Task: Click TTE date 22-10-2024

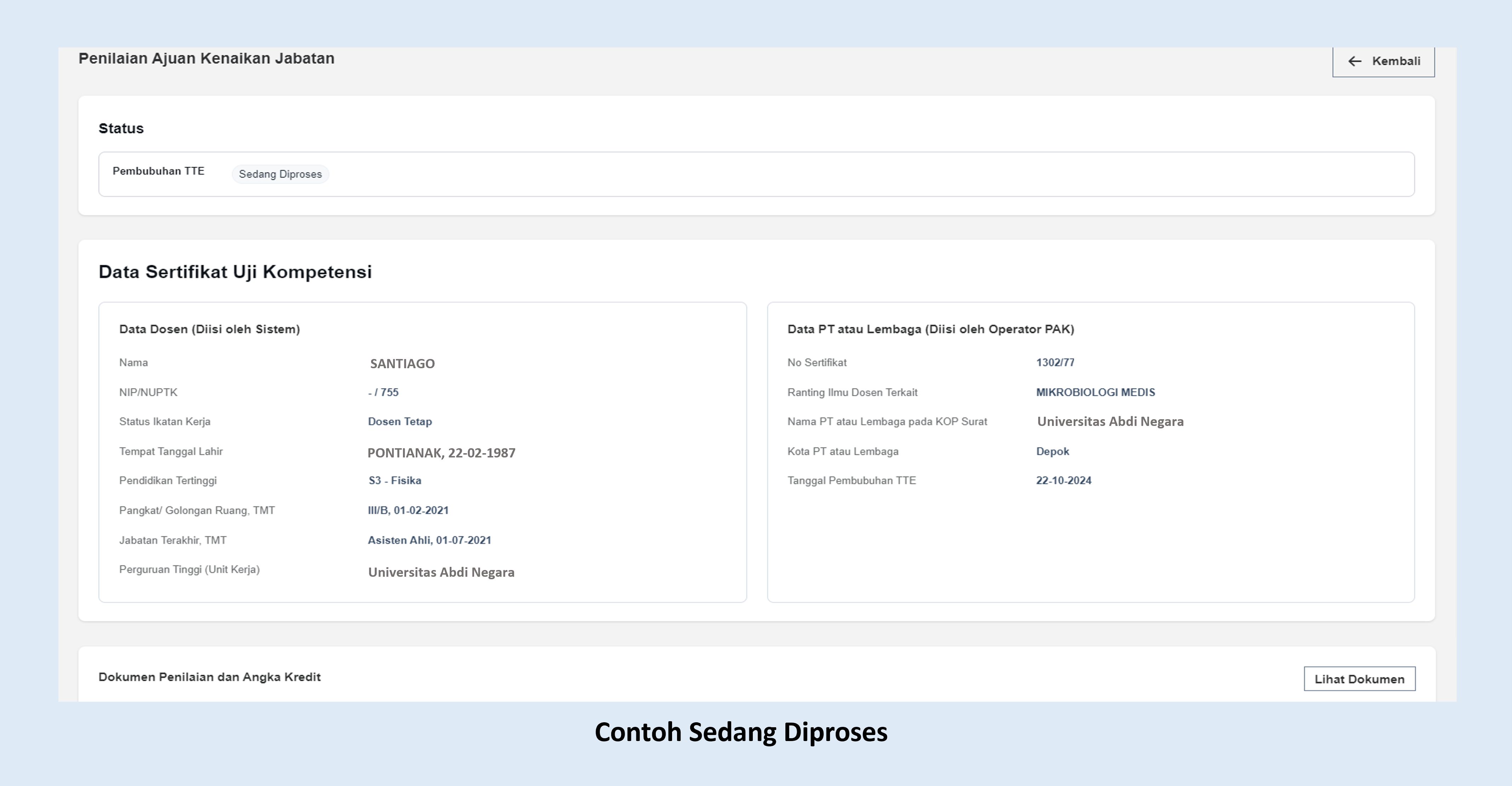Action: (x=1064, y=481)
